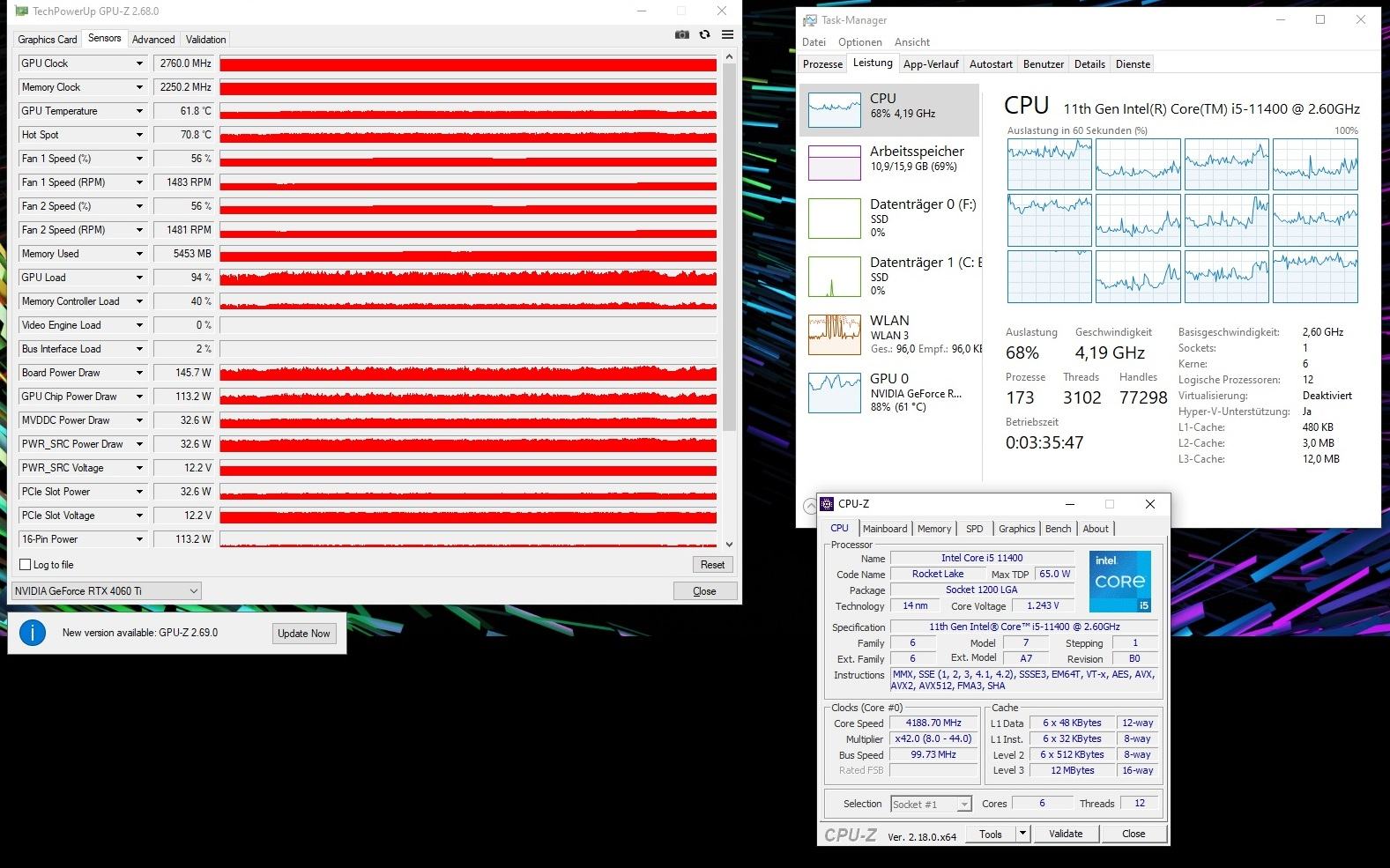Click the CPU-Z Tools button
The height and width of the screenshot is (868, 1390).
click(991, 834)
